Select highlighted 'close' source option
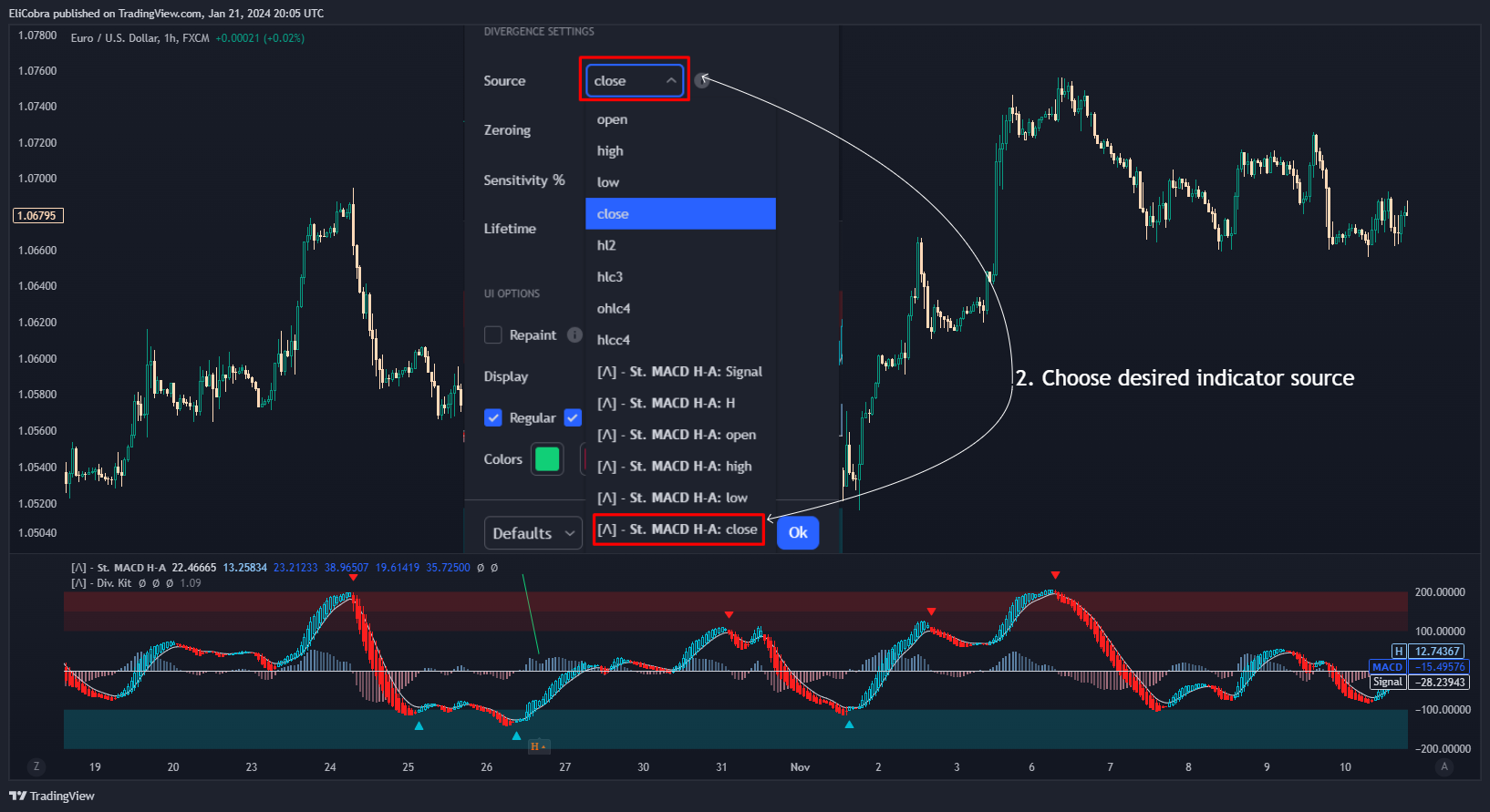 tap(680, 213)
